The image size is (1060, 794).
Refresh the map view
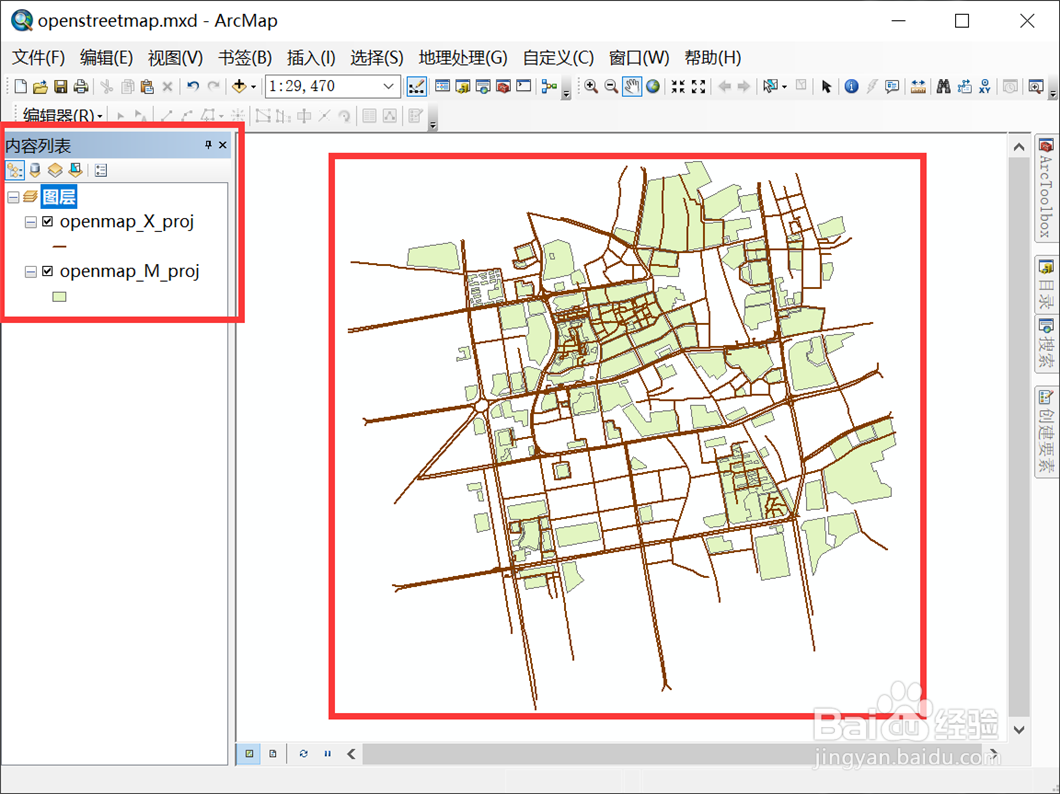304,753
